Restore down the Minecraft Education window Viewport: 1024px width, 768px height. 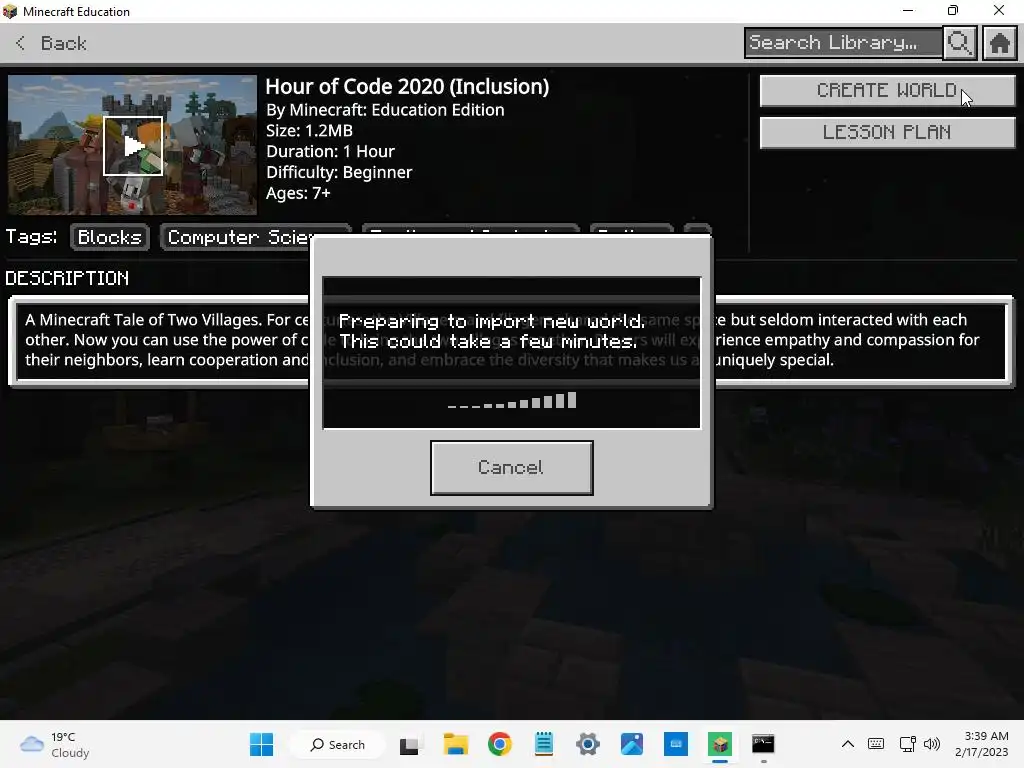(x=953, y=10)
